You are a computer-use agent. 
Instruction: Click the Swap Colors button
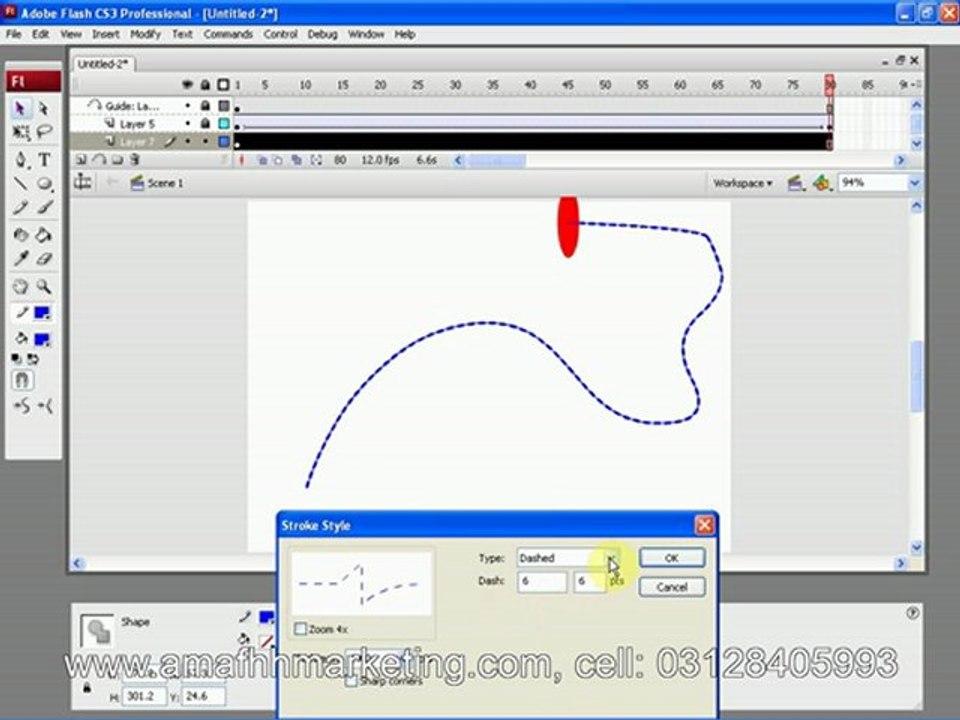pyautogui.click(x=32, y=359)
